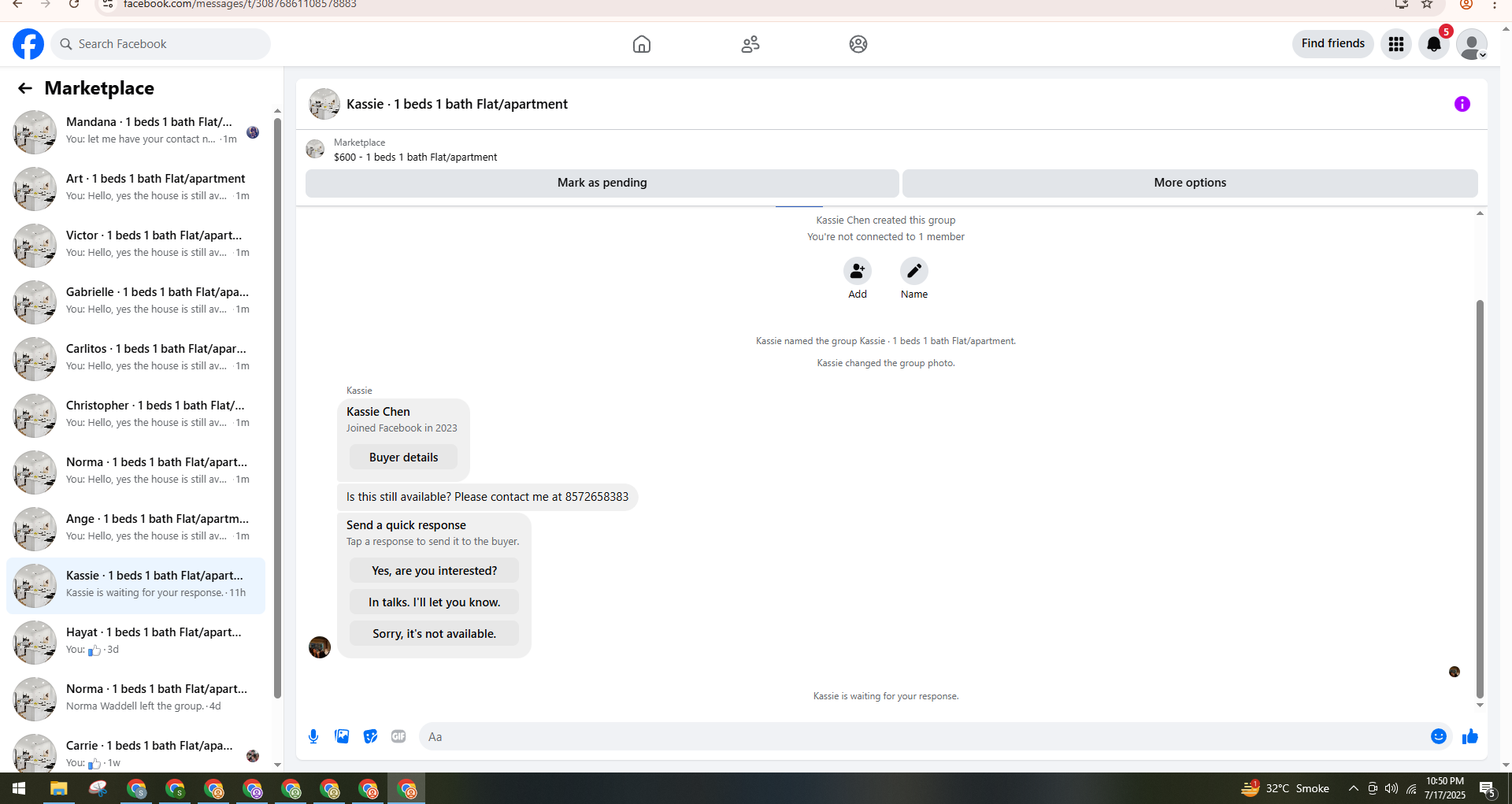Select the Kassie conversation in the list

(135, 585)
